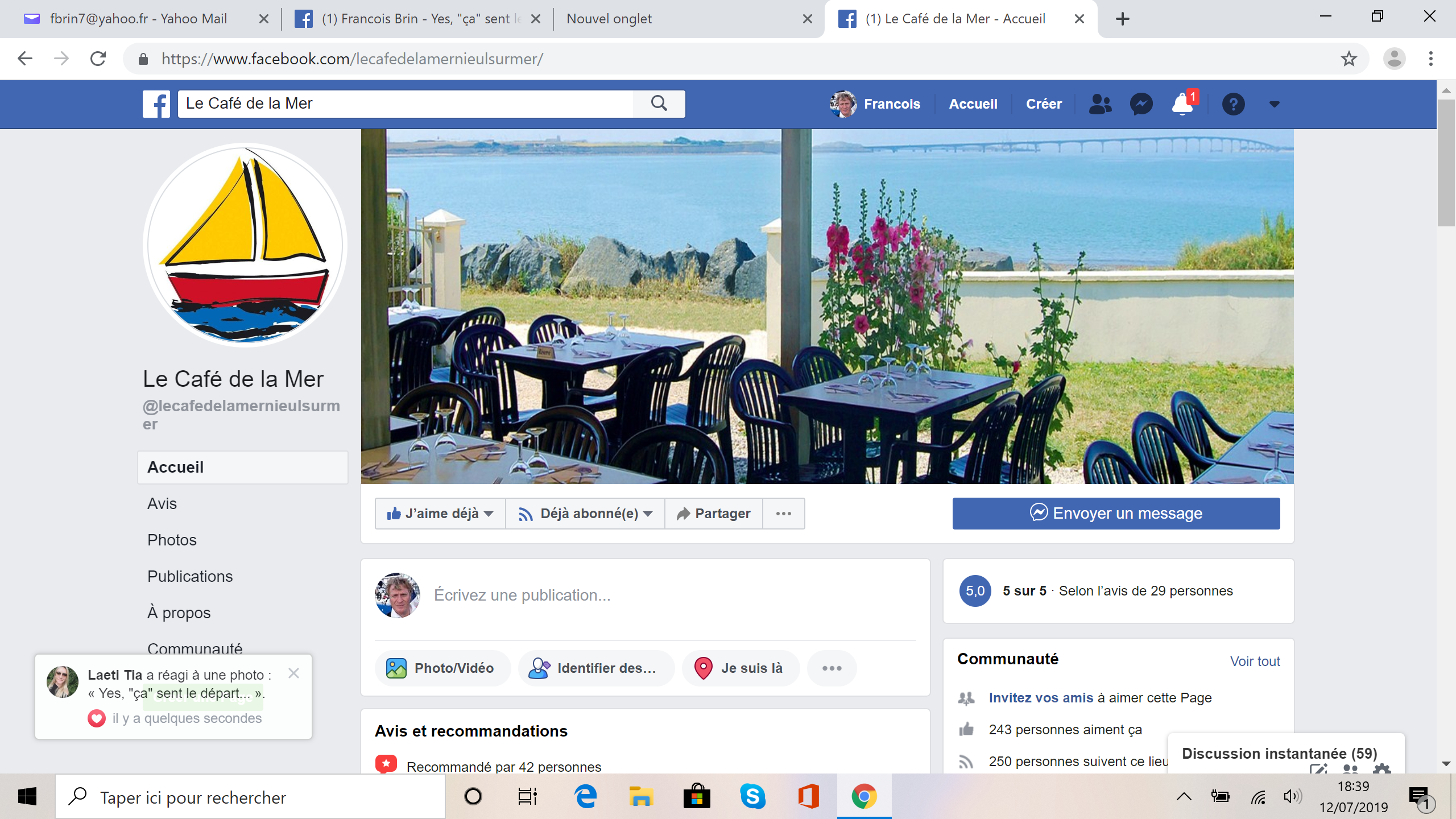Click the Partager button
Screen dimensions: 1456x819
(713, 514)
